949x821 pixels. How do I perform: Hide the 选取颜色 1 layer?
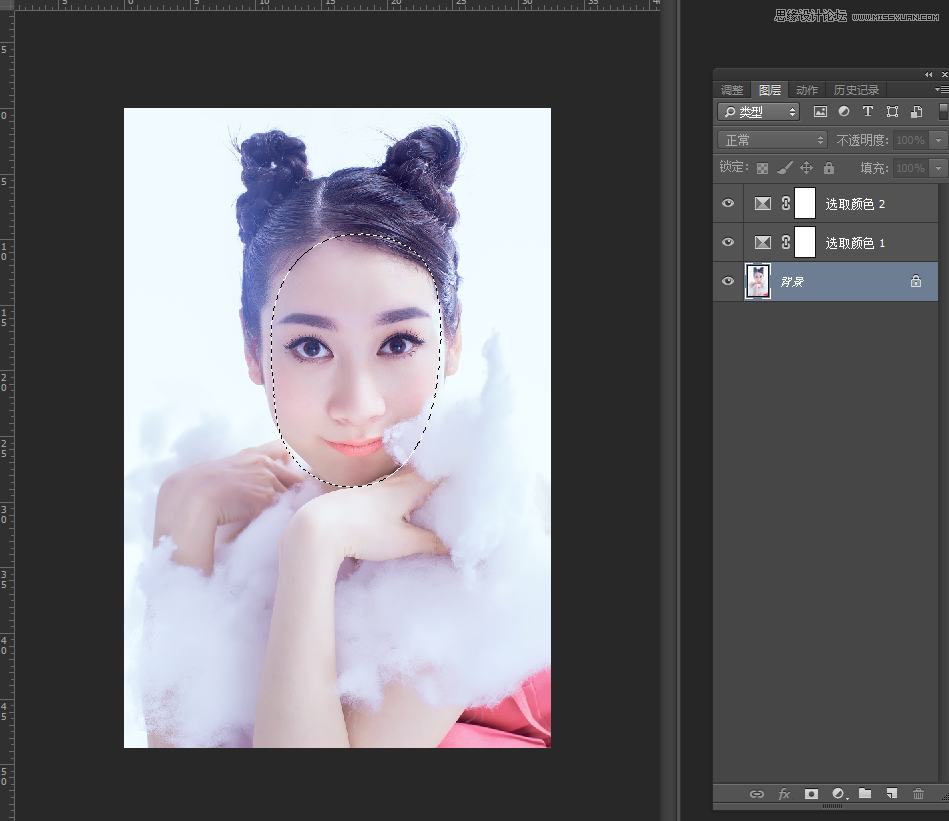pyautogui.click(x=728, y=242)
